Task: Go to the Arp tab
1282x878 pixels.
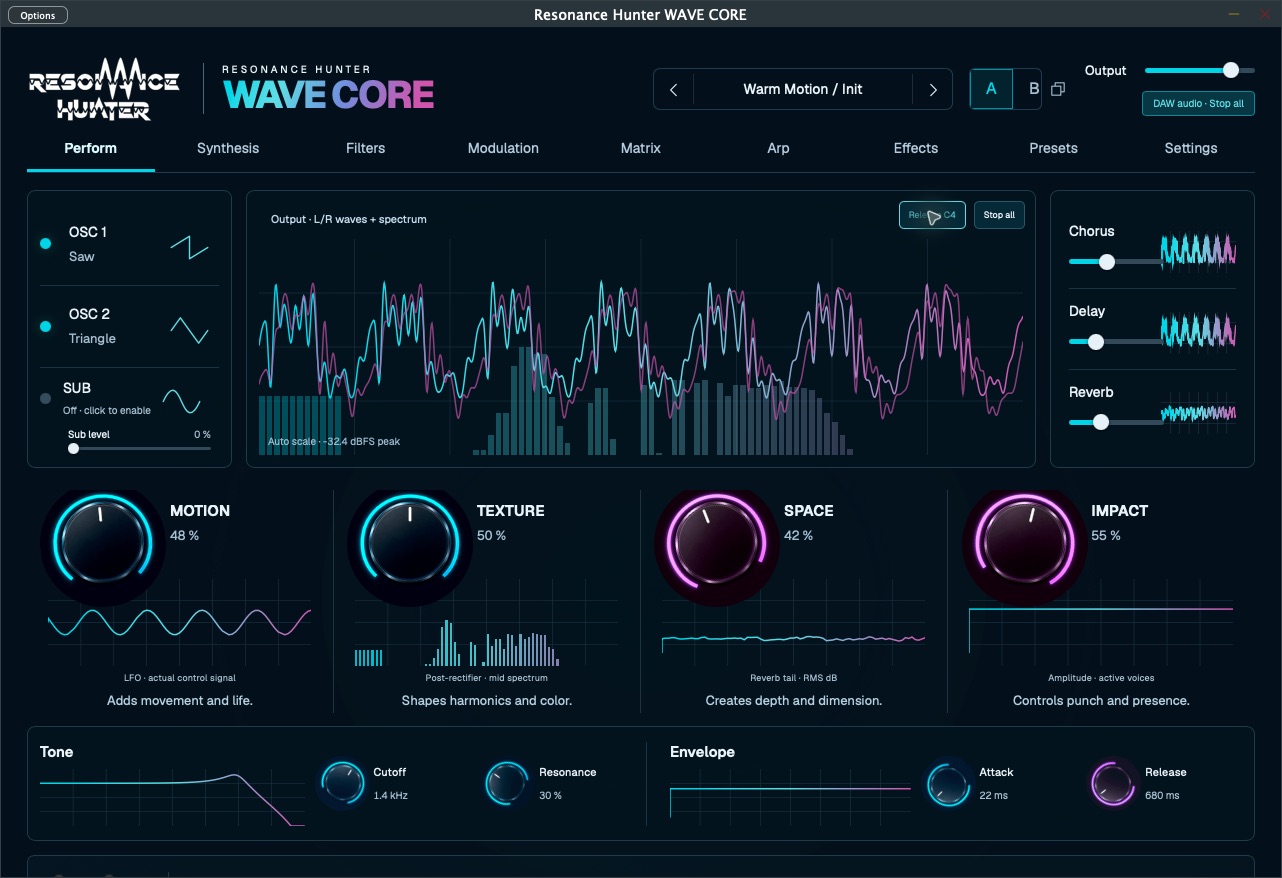Action: click(778, 148)
